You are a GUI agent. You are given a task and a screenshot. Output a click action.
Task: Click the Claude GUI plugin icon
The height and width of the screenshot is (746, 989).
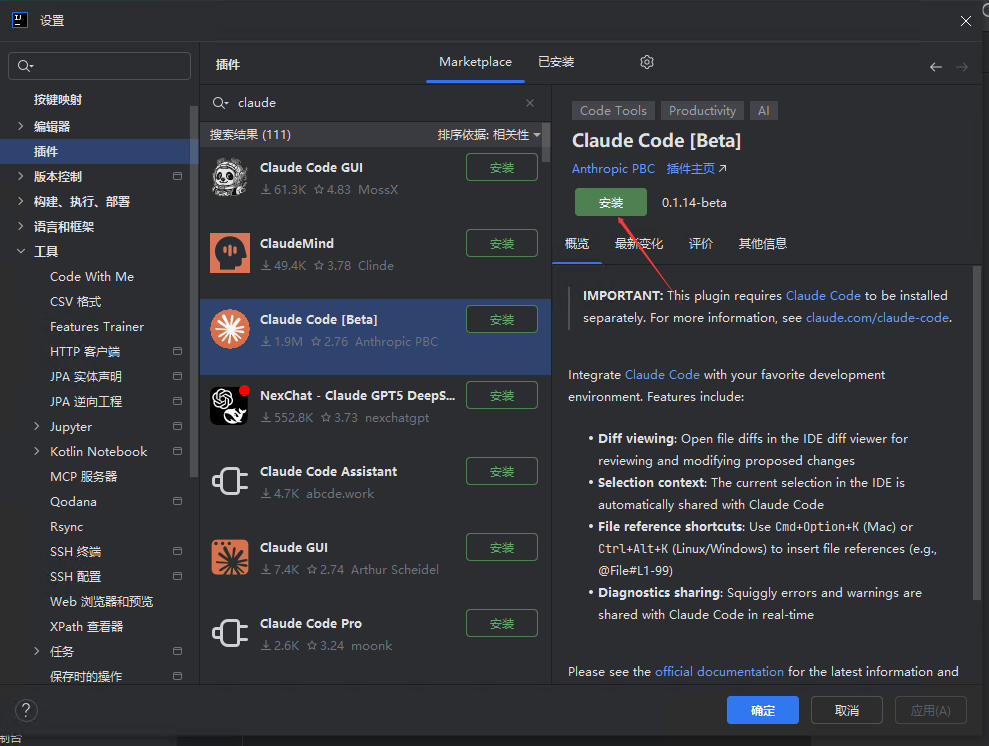[229, 557]
